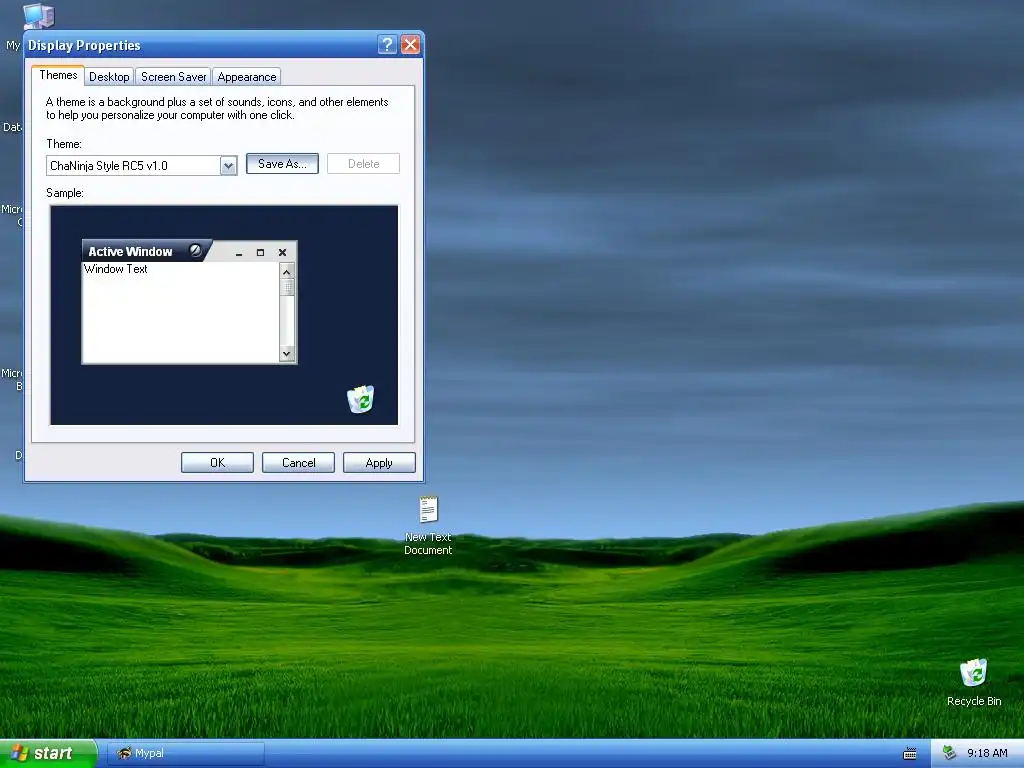This screenshot has height=768, width=1024.
Task: Click sample window minimize icon
Action: pos(239,252)
